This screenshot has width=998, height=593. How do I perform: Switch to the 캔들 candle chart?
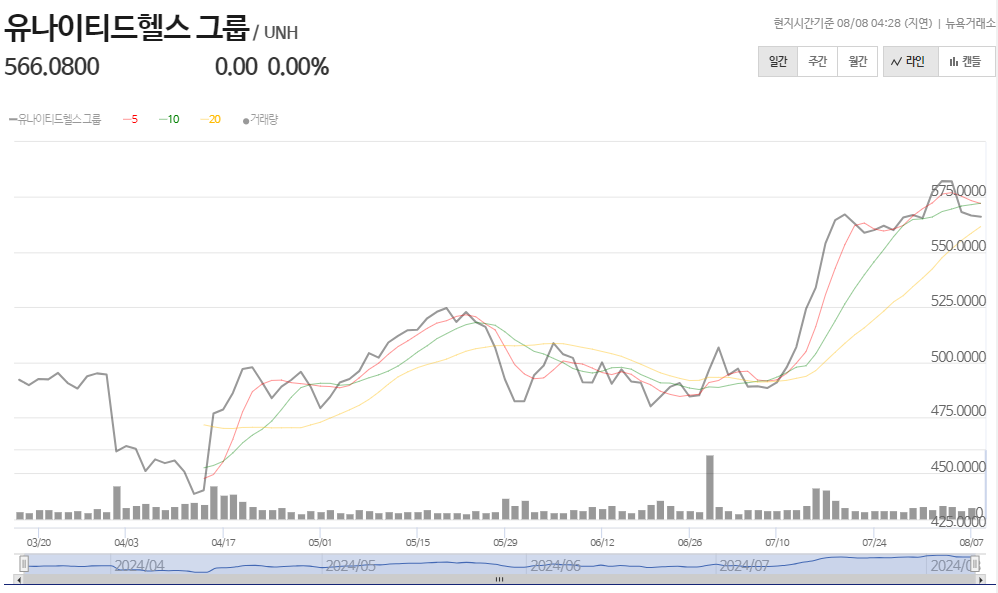pos(966,62)
